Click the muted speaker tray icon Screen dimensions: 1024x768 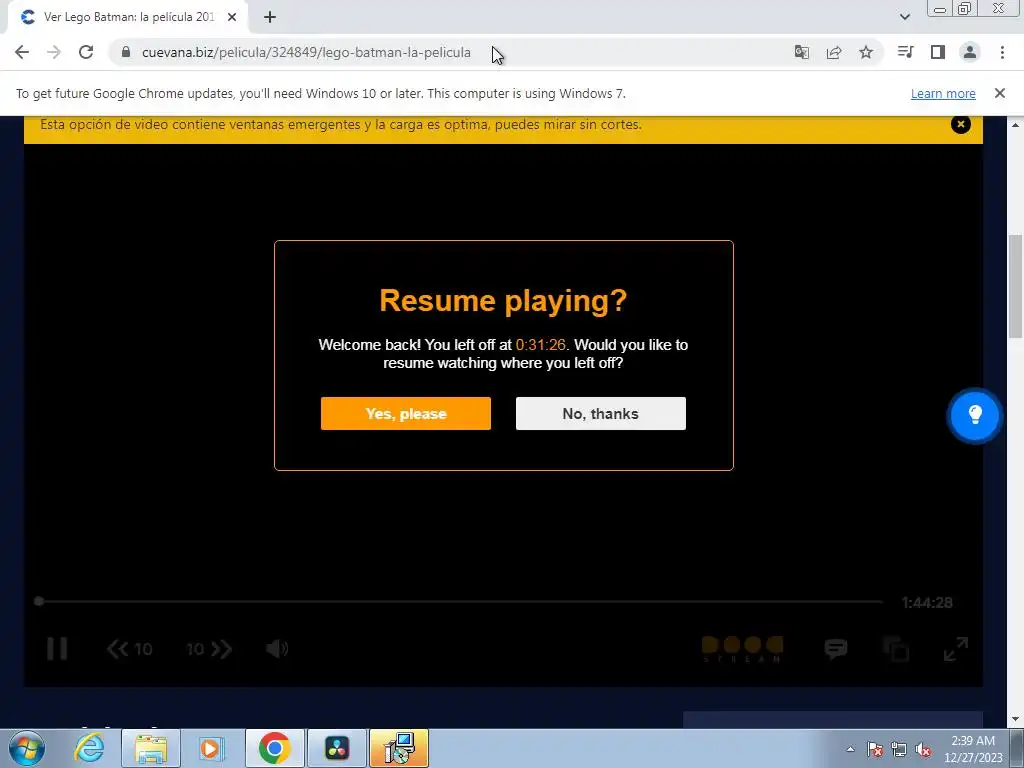(923, 749)
